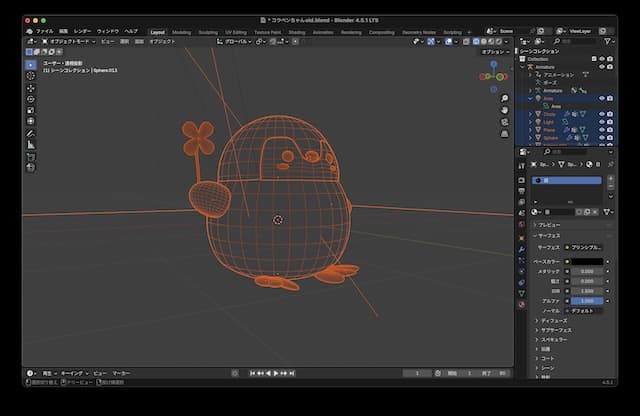This screenshot has height=416, width=640.
Task: Expand the Plane tree item
Action: click(531, 130)
